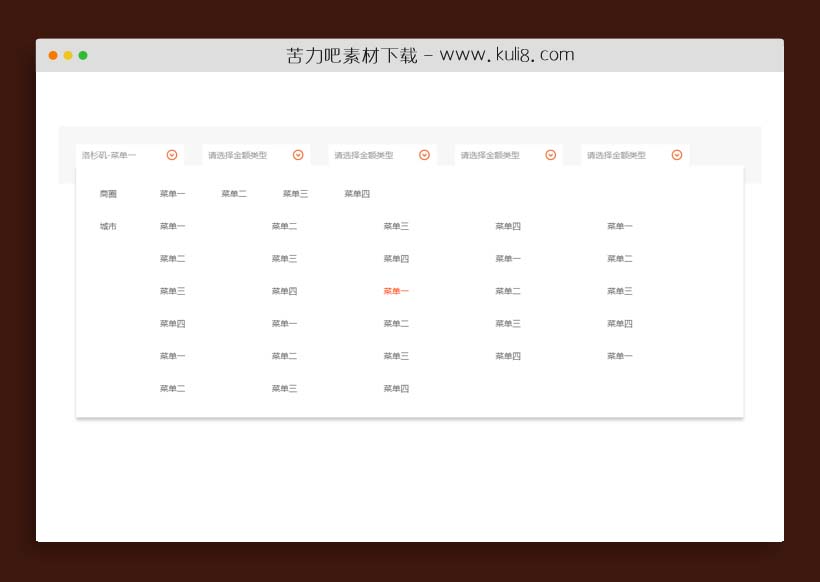Click the orange arrow icon on the rightmost select
The height and width of the screenshot is (582, 820).
pos(676,154)
